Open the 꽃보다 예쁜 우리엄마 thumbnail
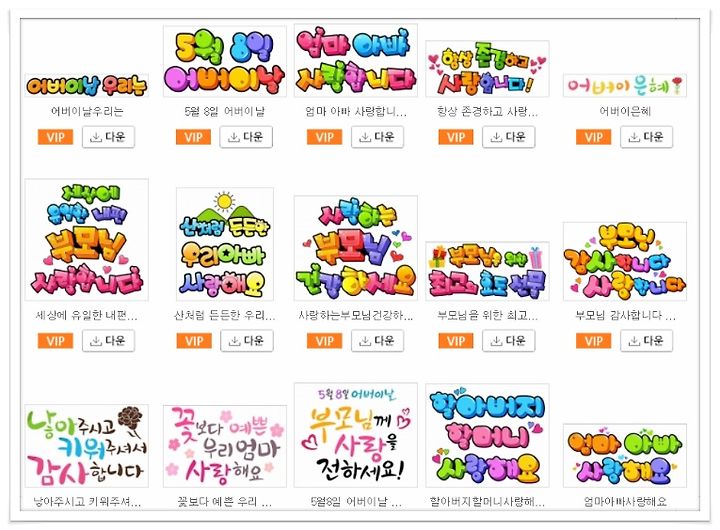Viewport: 720px width, 530px height. (x=225, y=445)
